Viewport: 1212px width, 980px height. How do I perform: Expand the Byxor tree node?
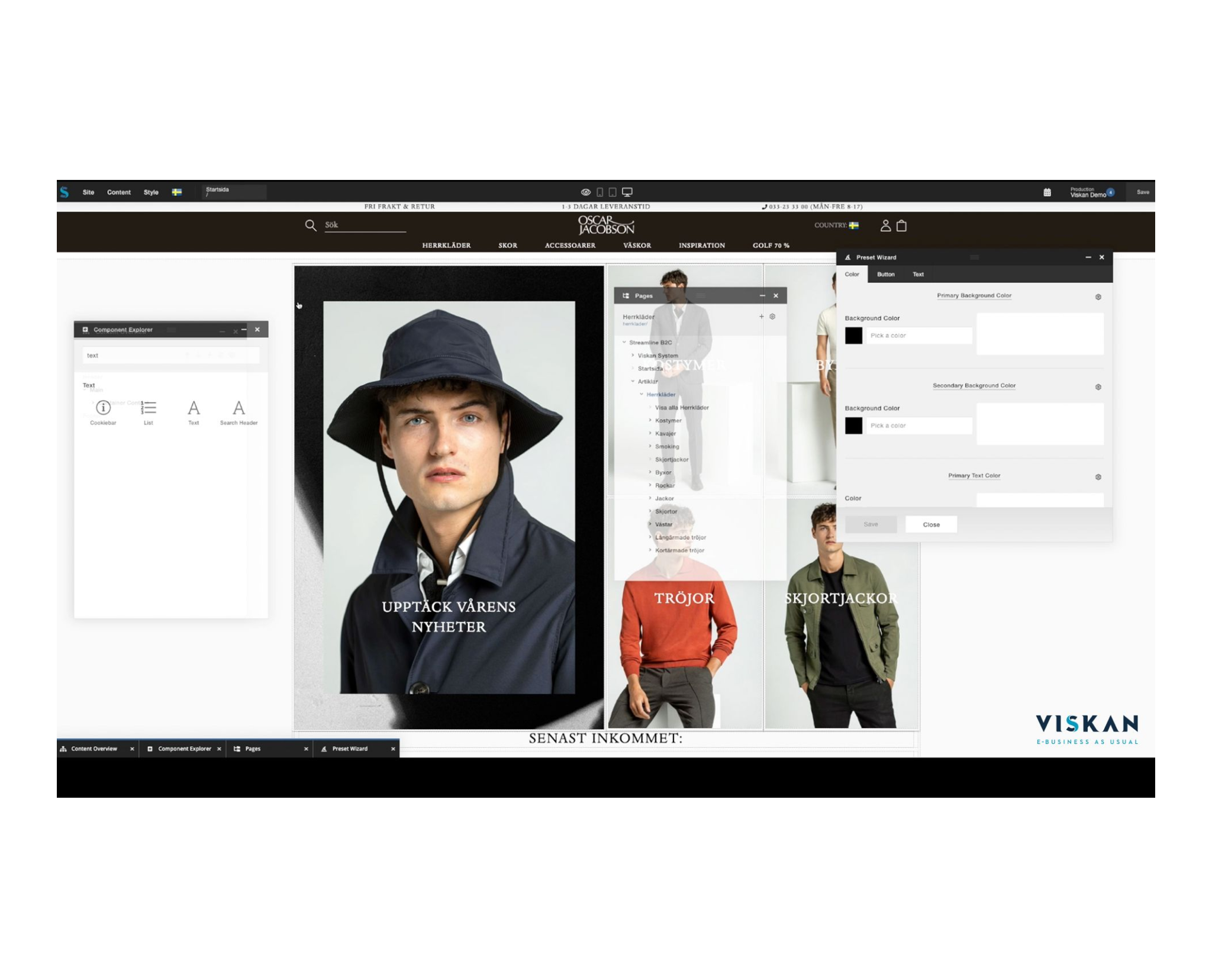click(x=650, y=473)
